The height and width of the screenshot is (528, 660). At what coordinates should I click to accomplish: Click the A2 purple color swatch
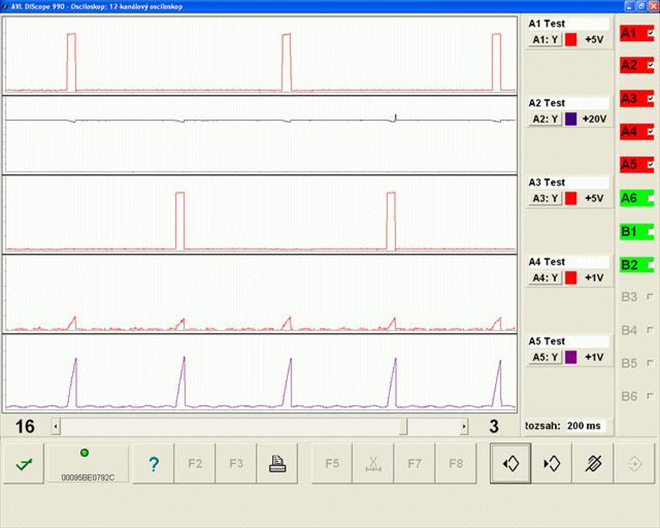click(571, 119)
